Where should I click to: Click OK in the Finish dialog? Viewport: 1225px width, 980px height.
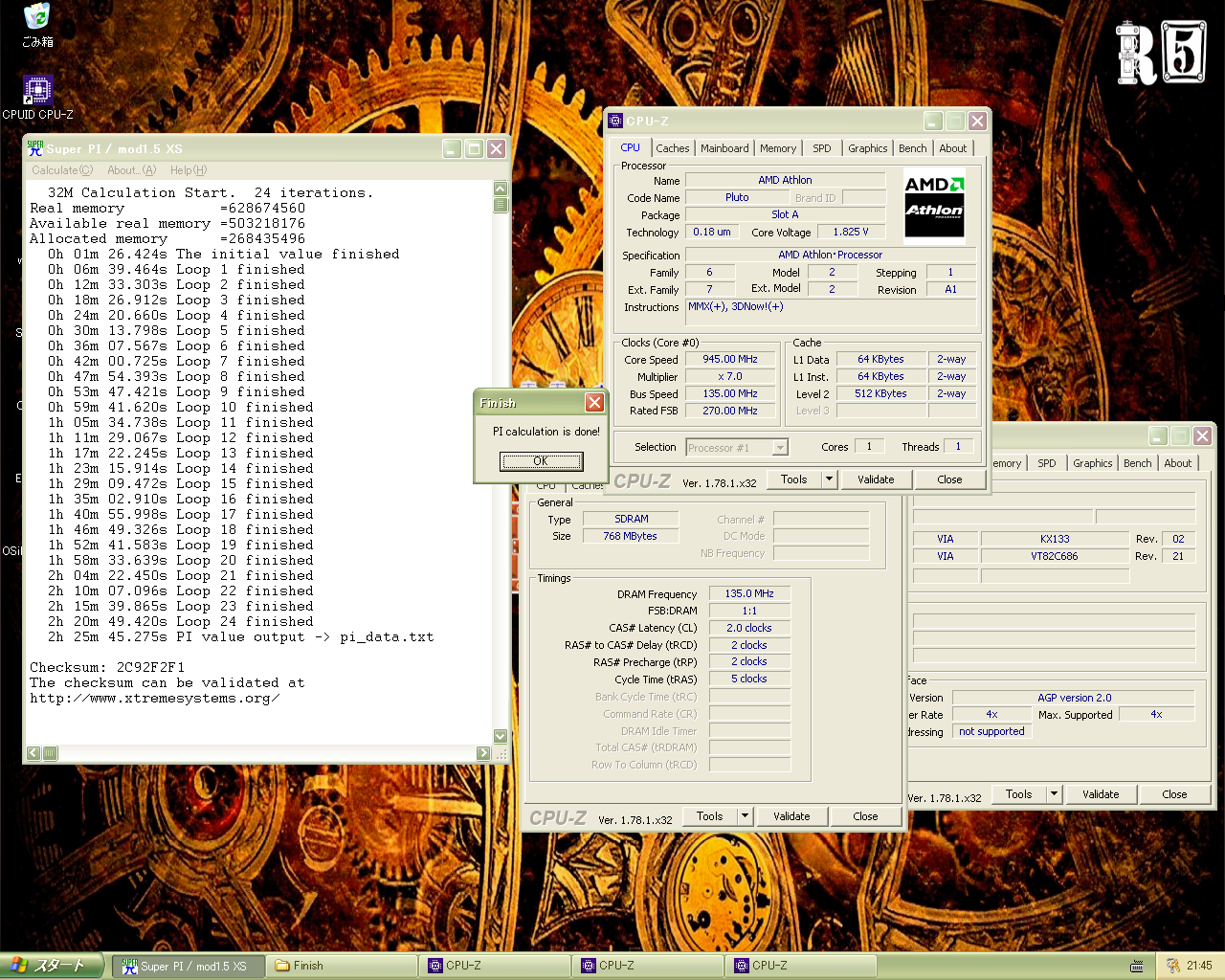[541, 461]
